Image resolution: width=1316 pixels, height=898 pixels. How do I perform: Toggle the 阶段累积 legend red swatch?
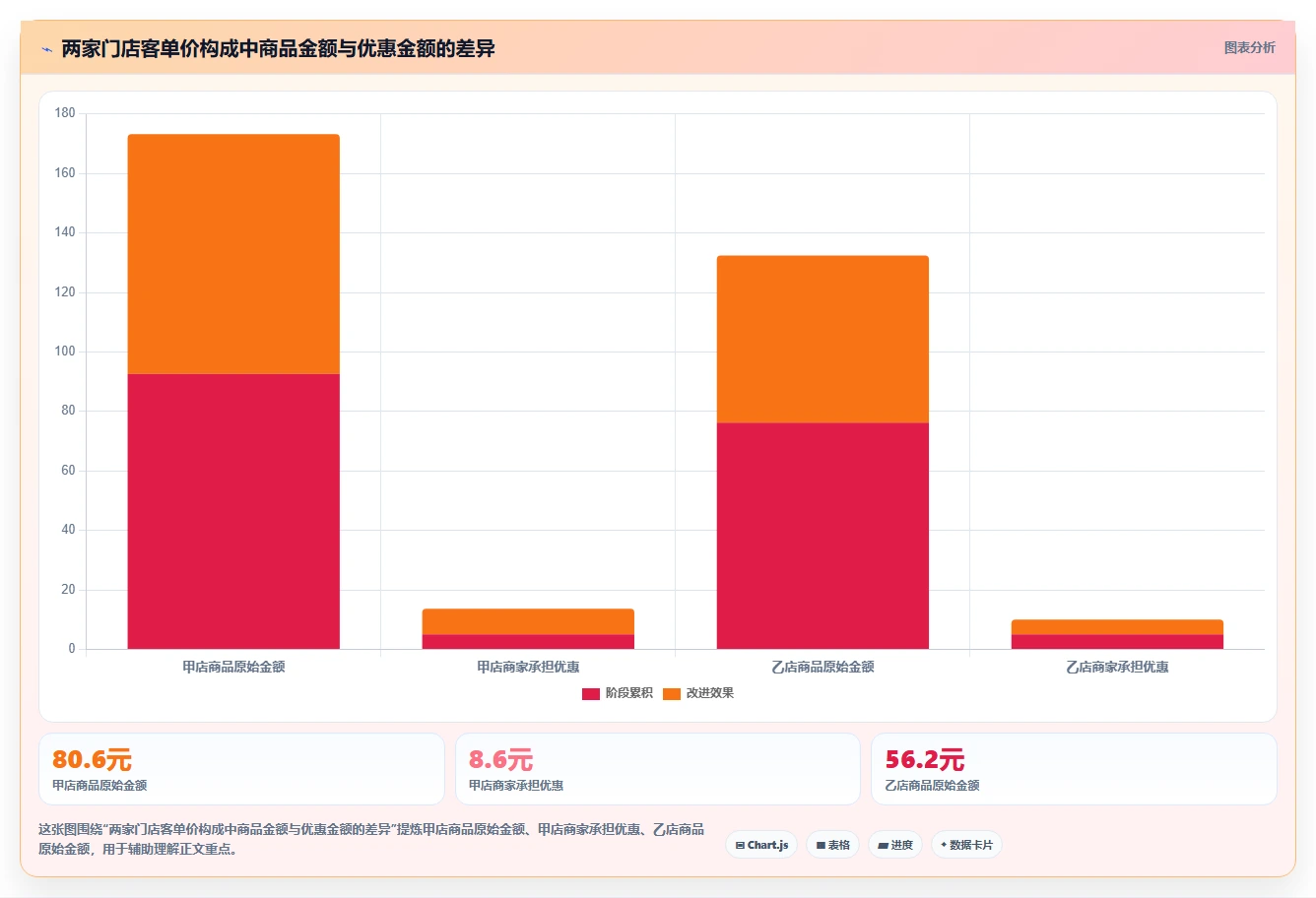tap(591, 694)
